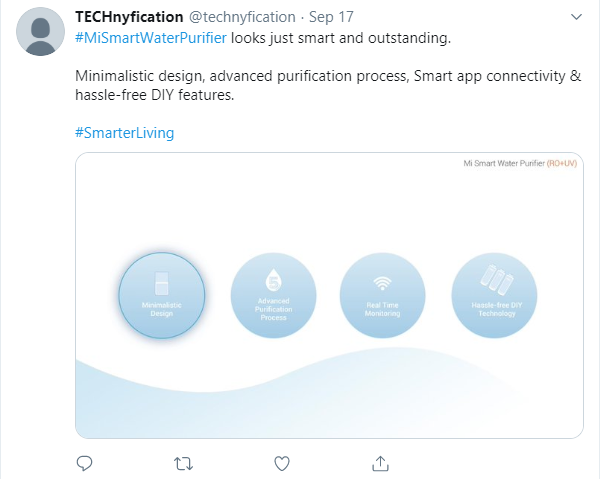603x479 pixels.
Task: Click the Wi-Fi signal icon
Action: pos(382,283)
